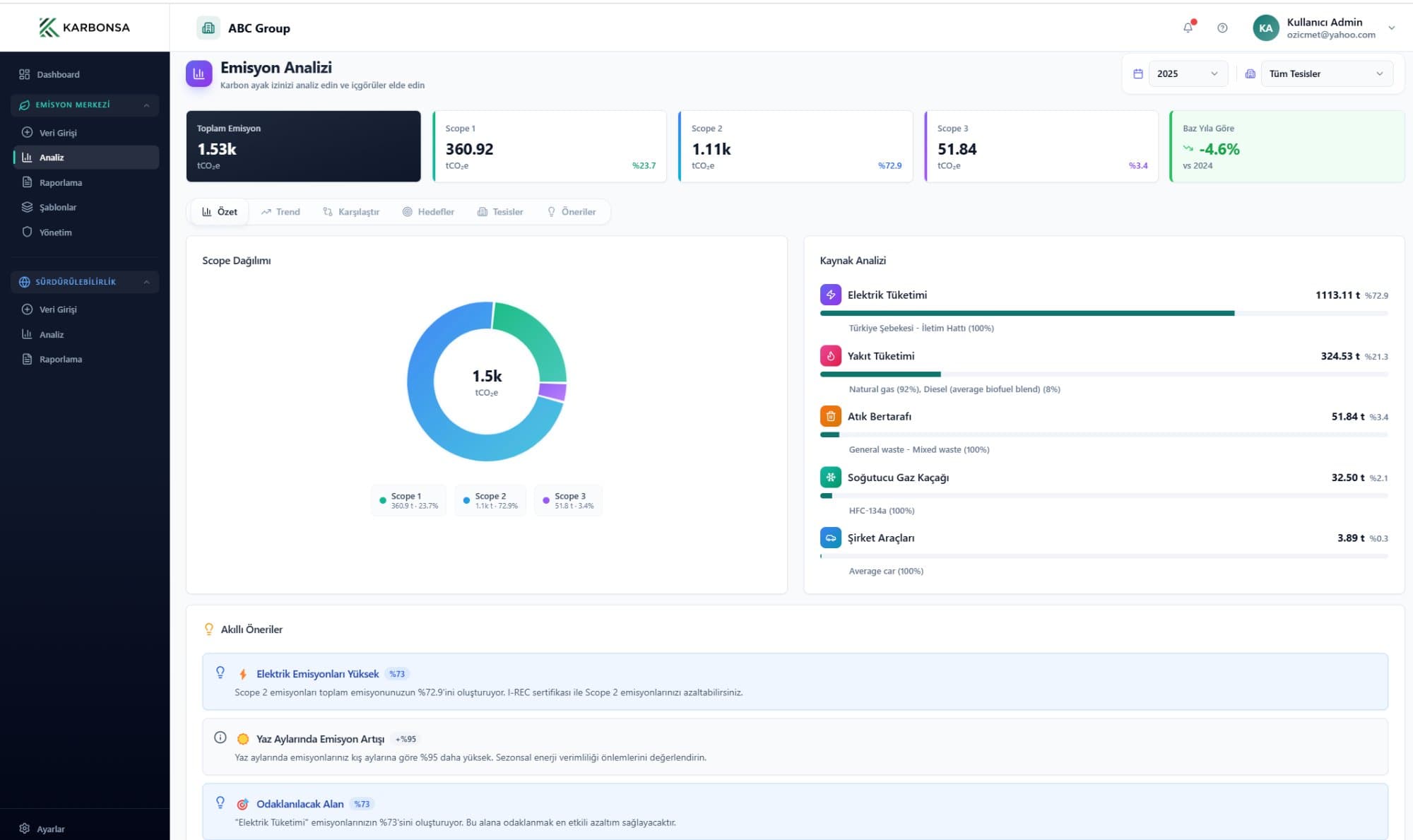The image size is (1413, 840).
Task: Click the Atık Bertarafı trash icon
Action: (830, 416)
